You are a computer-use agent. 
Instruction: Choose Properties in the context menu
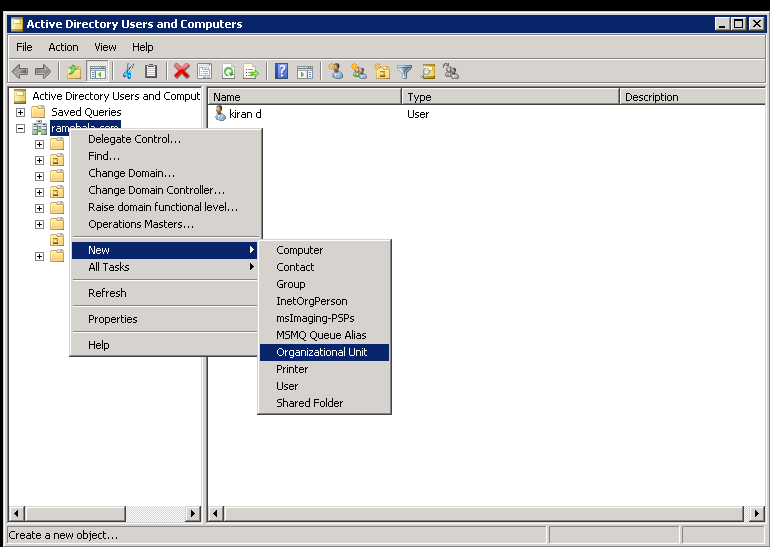[x=165, y=319]
